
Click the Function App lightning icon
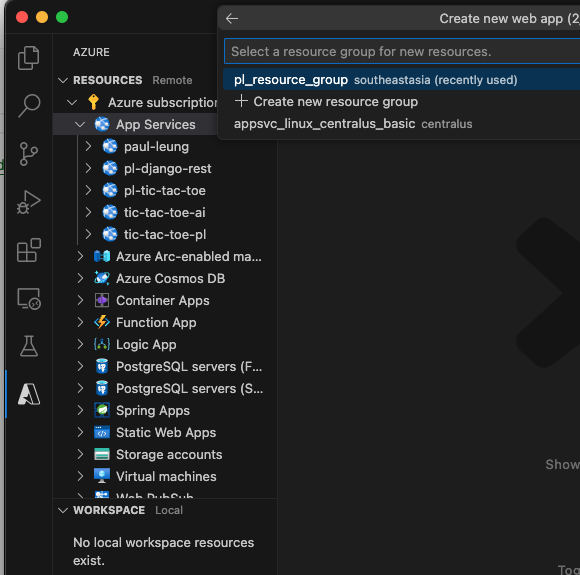pyautogui.click(x=102, y=322)
